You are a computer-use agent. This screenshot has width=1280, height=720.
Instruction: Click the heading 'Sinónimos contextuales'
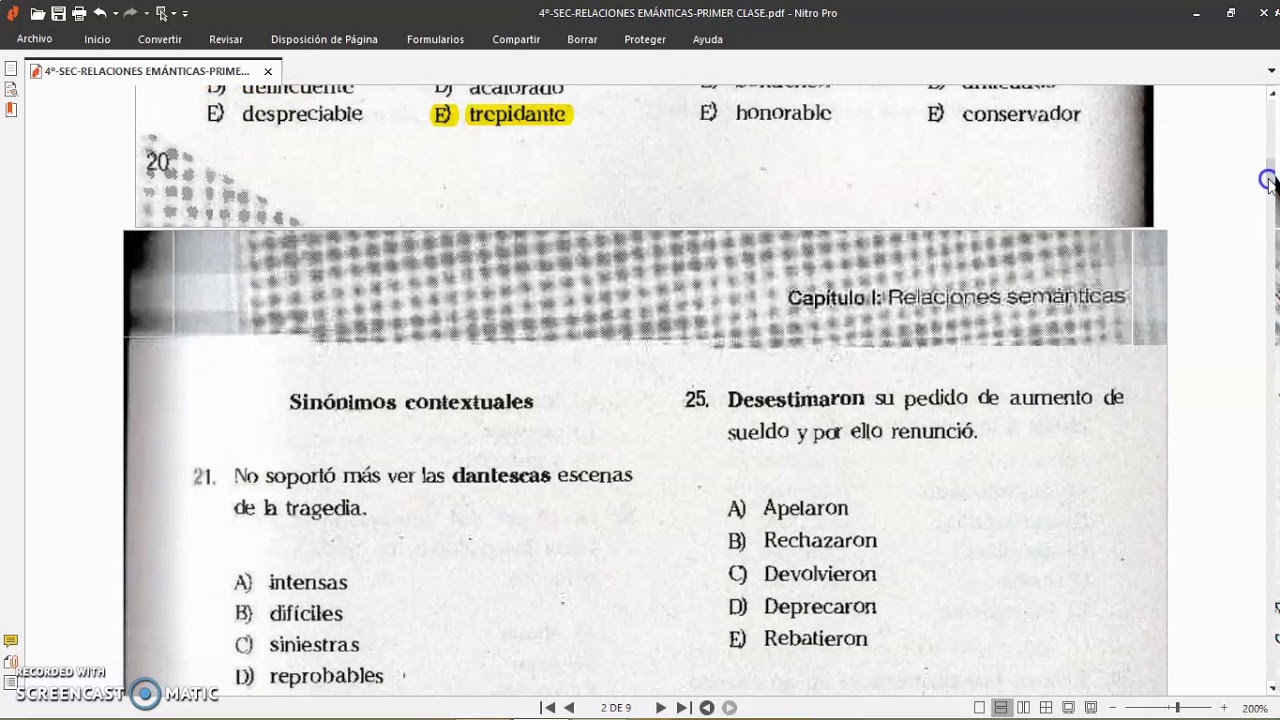pyautogui.click(x=411, y=402)
